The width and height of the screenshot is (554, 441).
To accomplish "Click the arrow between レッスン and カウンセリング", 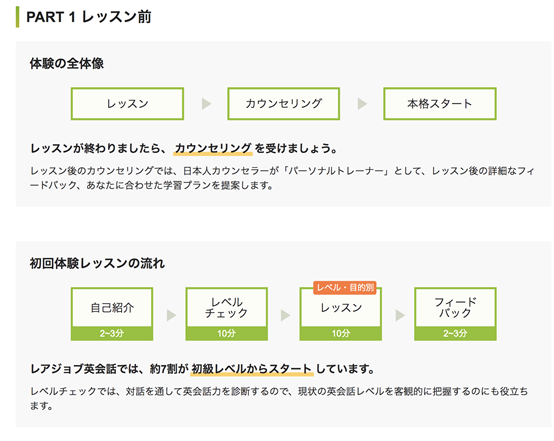I will (206, 104).
